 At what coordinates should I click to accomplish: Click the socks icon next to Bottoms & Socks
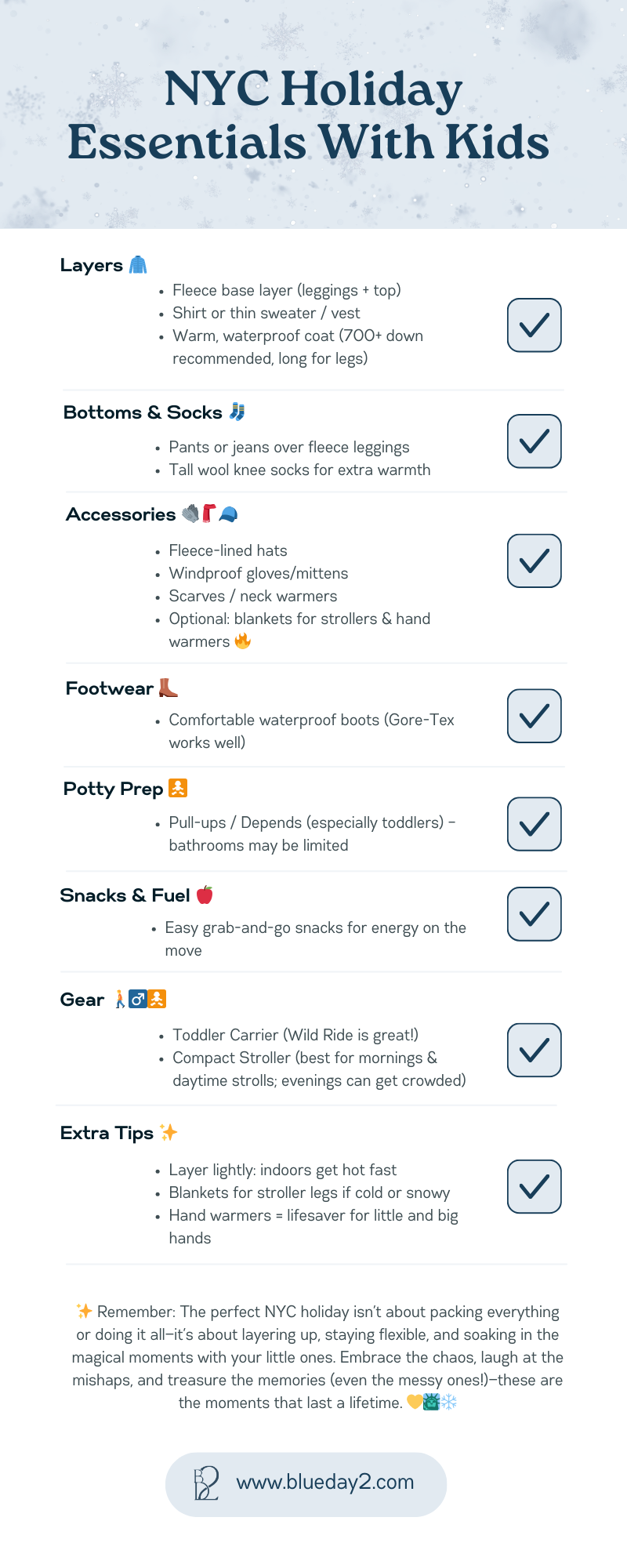(237, 412)
